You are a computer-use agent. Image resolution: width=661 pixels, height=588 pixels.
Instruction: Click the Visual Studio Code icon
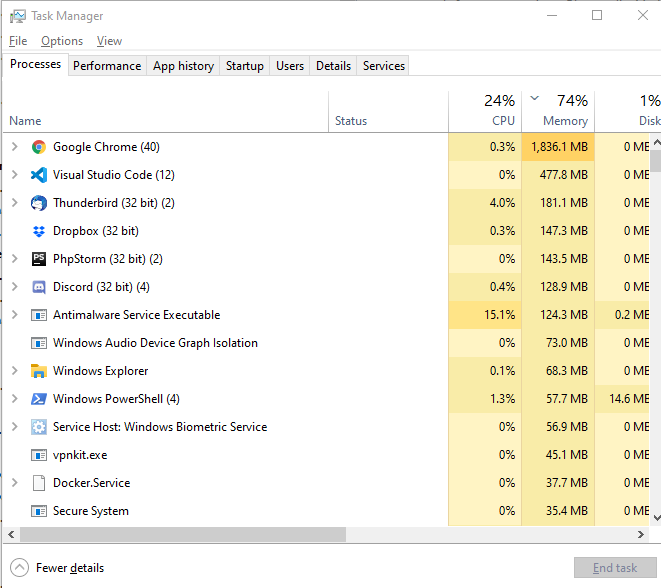click(39, 175)
